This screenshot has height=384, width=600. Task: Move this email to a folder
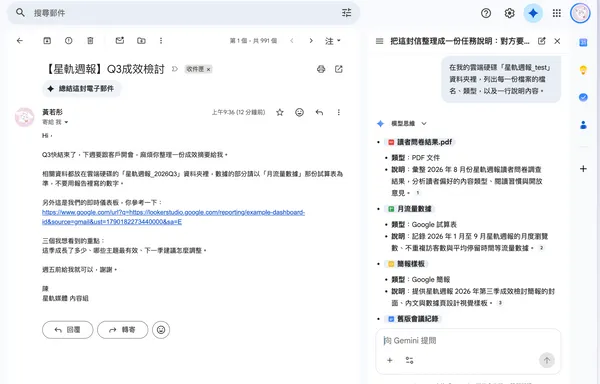[141, 41]
